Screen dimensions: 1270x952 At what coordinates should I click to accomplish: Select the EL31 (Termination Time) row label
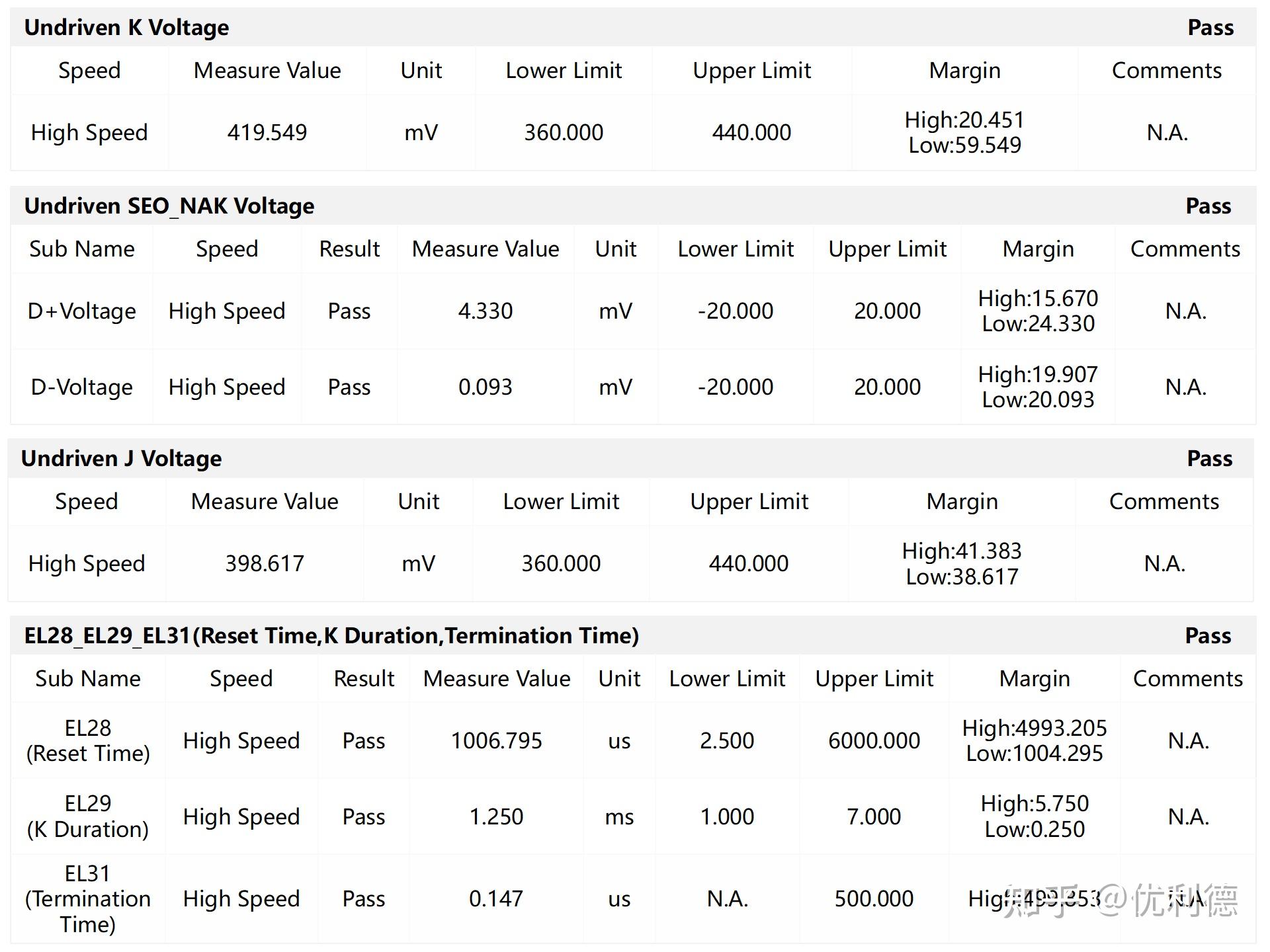click(88, 898)
